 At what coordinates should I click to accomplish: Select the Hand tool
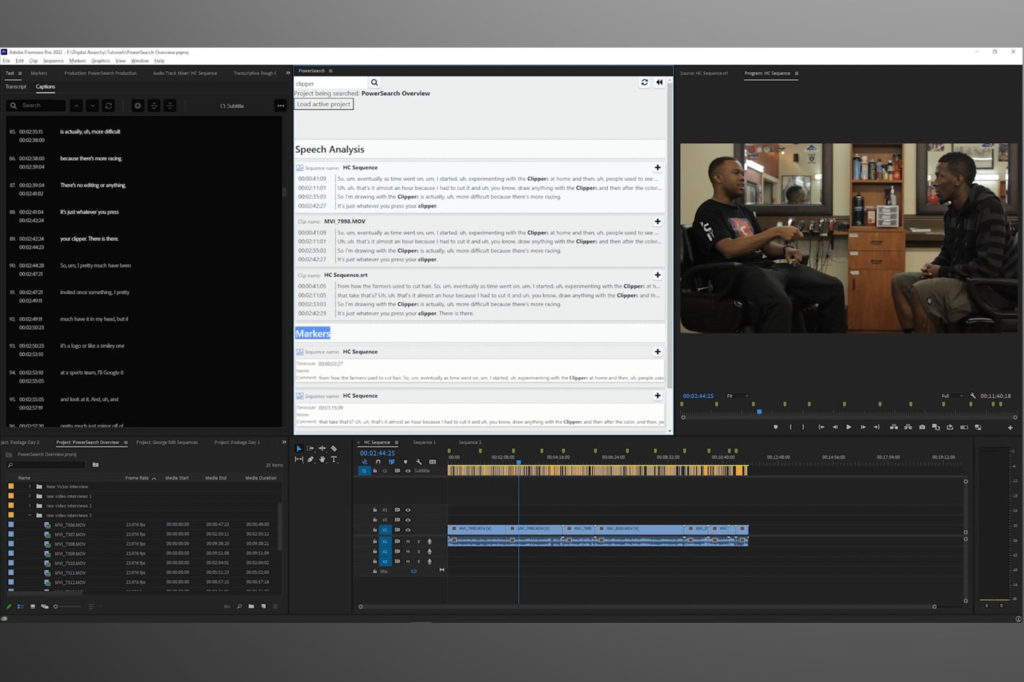tap(322, 459)
